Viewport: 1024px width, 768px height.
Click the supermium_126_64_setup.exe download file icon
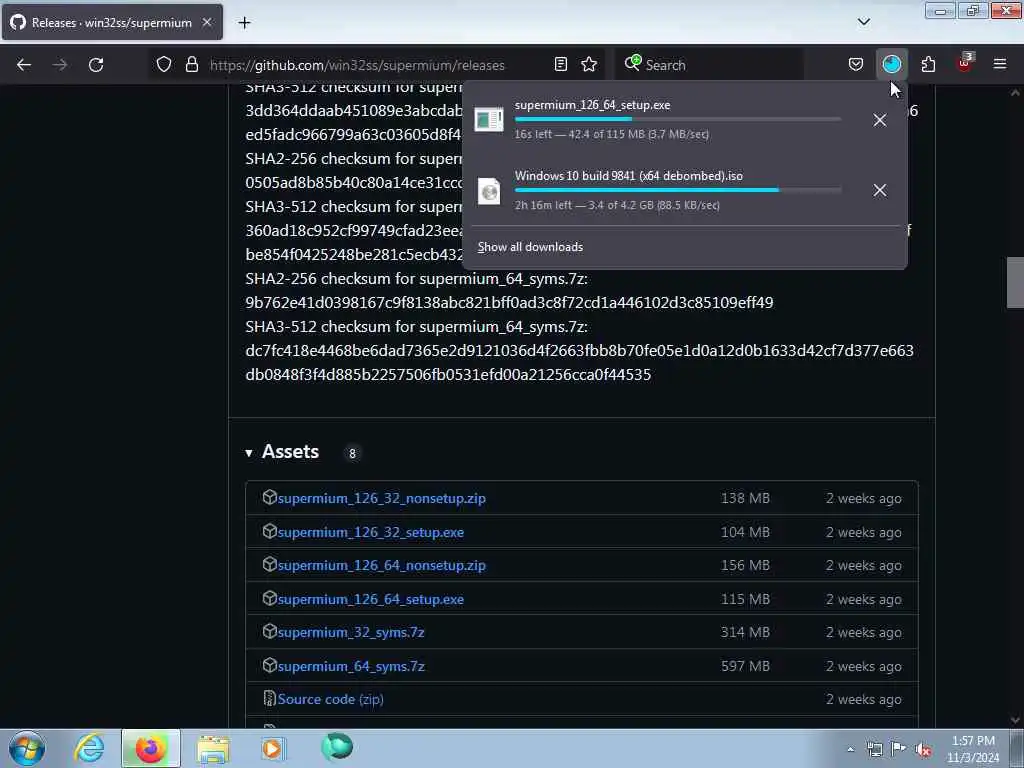(x=488, y=120)
